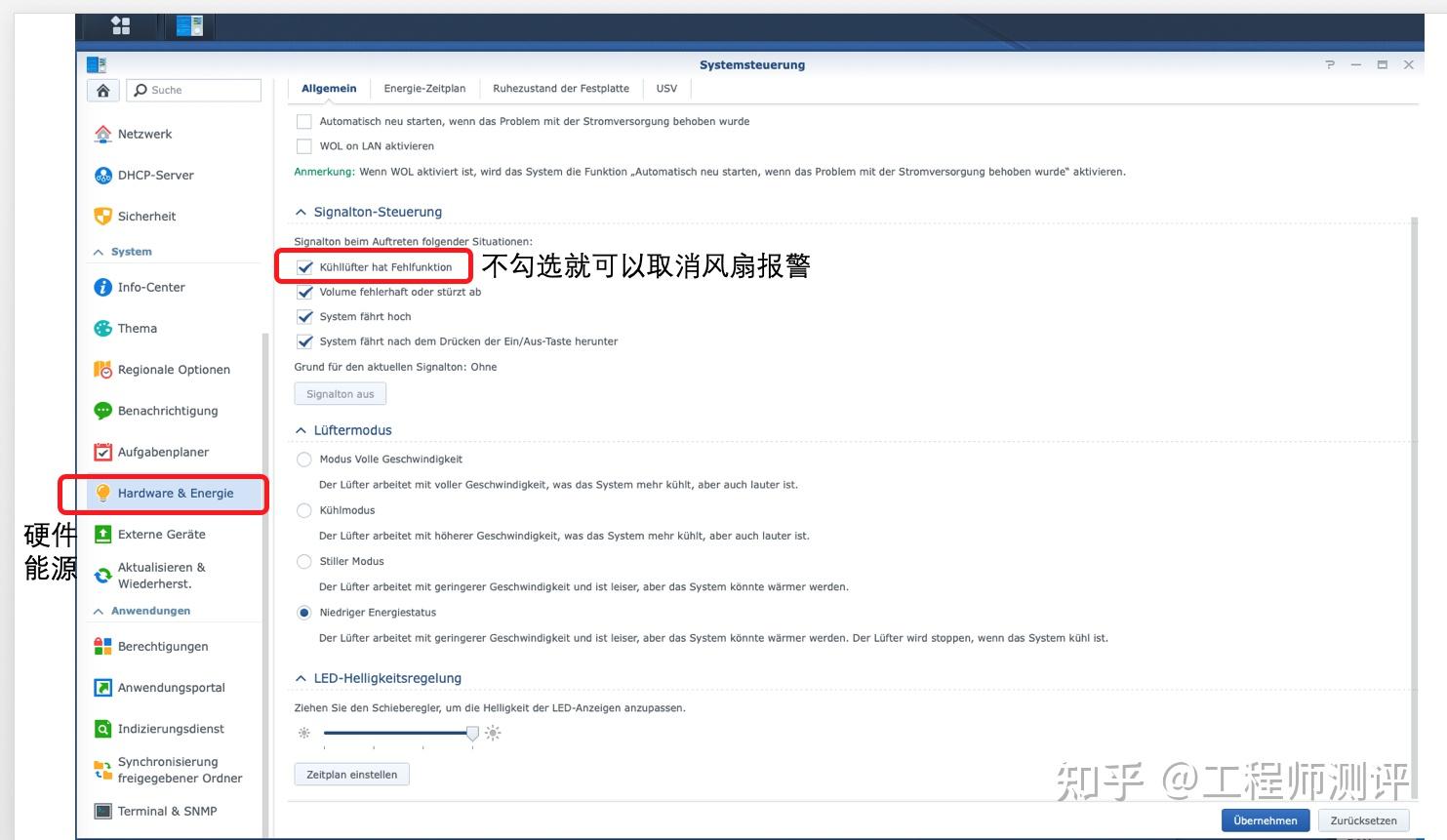This screenshot has height=840, width=1447.
Task: Adjust the LED brightness slider
Action: click(x=473, y=733)
